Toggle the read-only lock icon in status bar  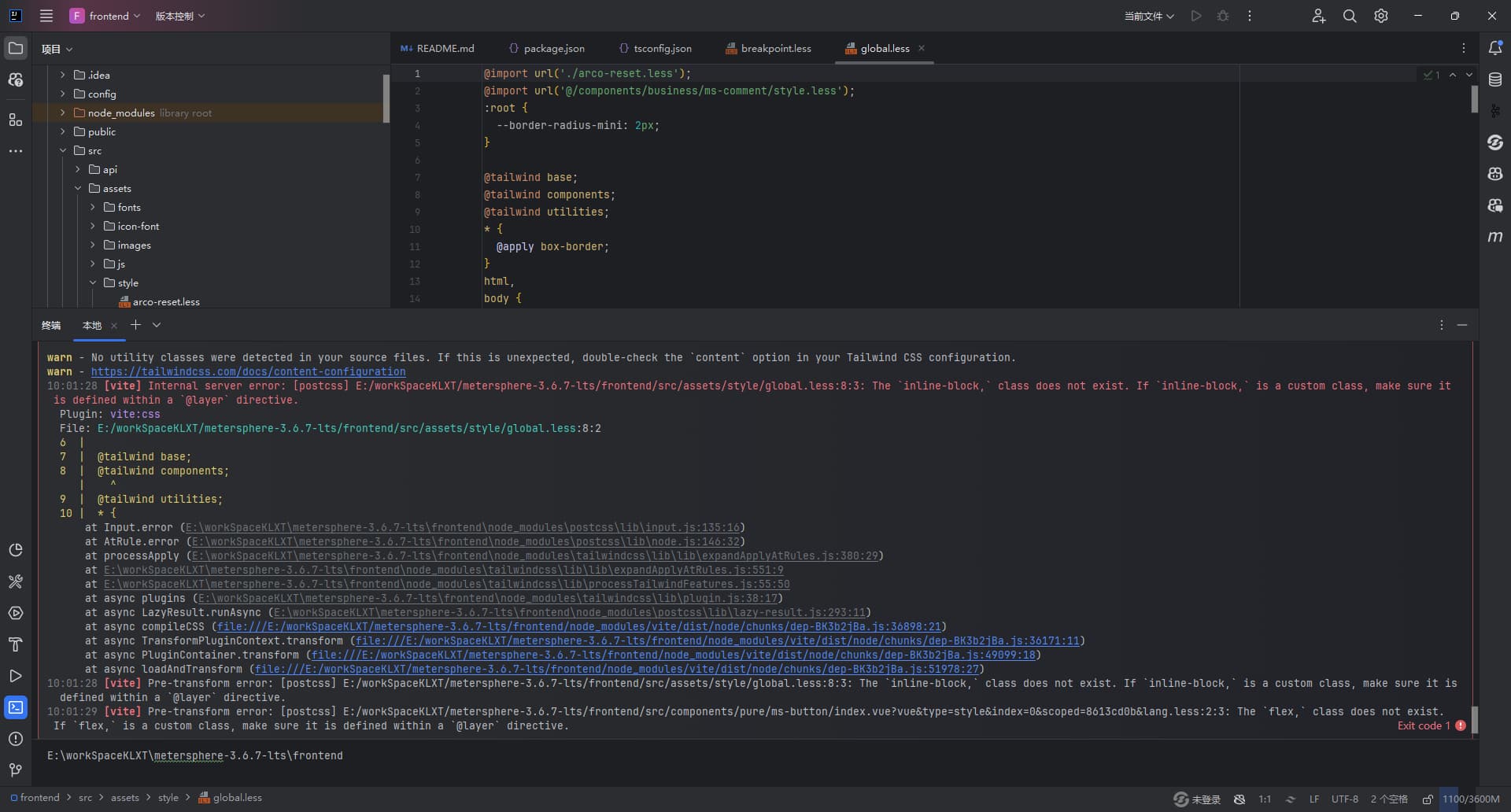[x=1428, y=799]
